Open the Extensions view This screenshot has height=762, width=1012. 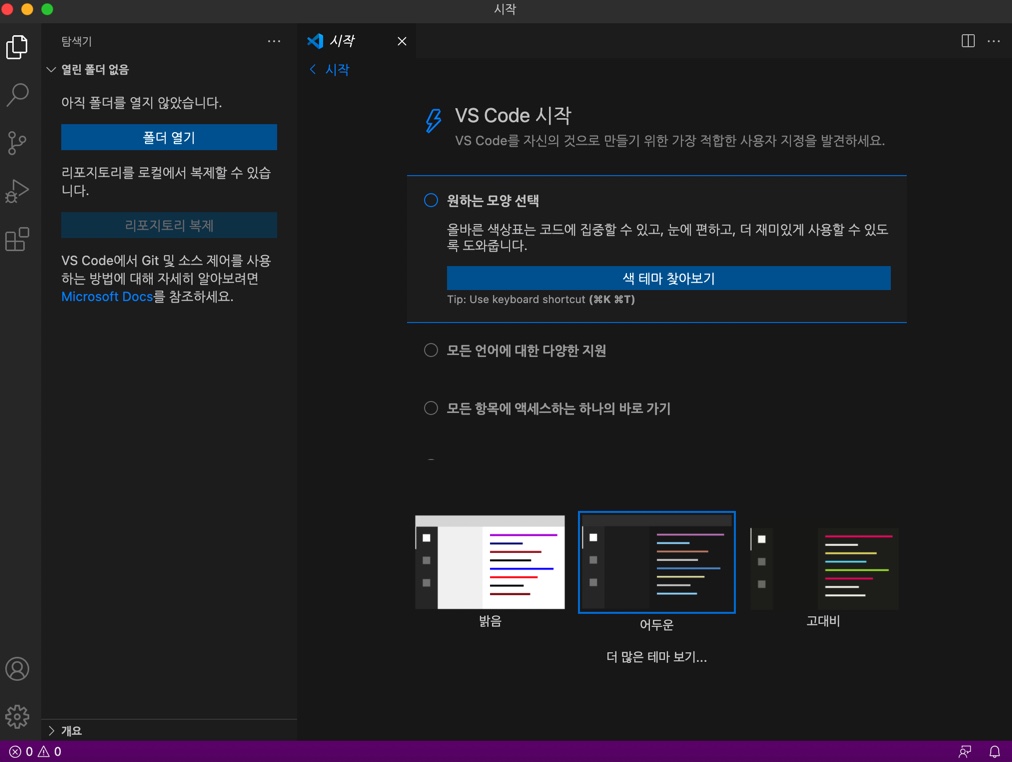click(x=17, y=239)
